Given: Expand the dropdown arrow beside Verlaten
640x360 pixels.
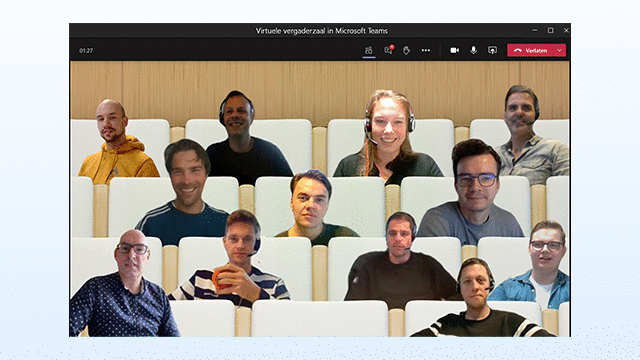Looking at the screenshot, I should 560,50.
